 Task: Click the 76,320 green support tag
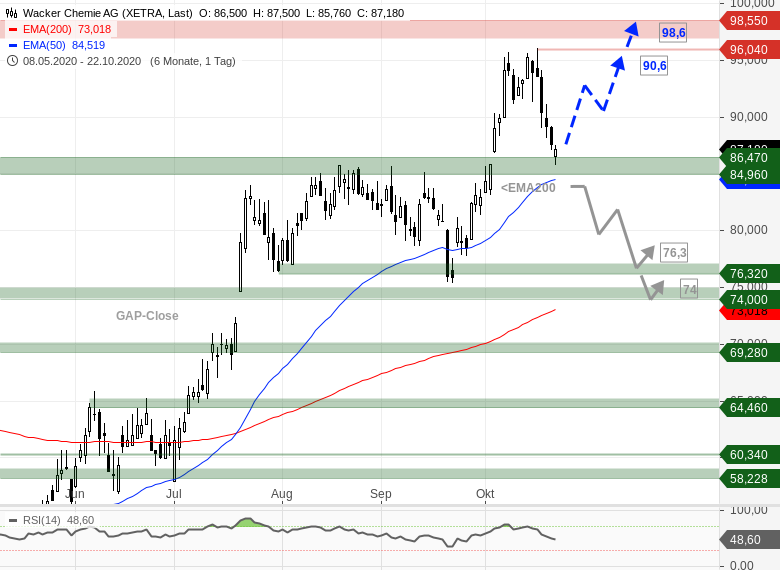[749, 274]
